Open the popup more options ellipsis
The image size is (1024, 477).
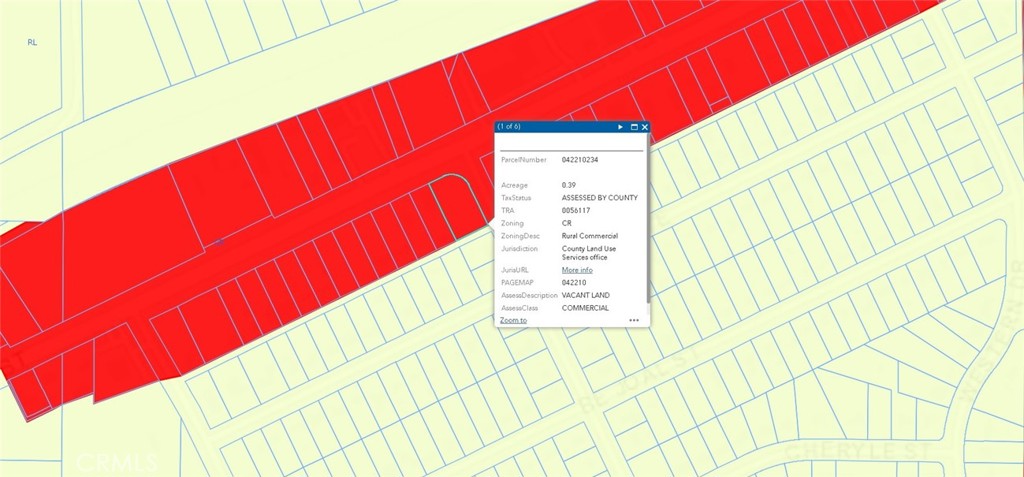click(634, 320)
